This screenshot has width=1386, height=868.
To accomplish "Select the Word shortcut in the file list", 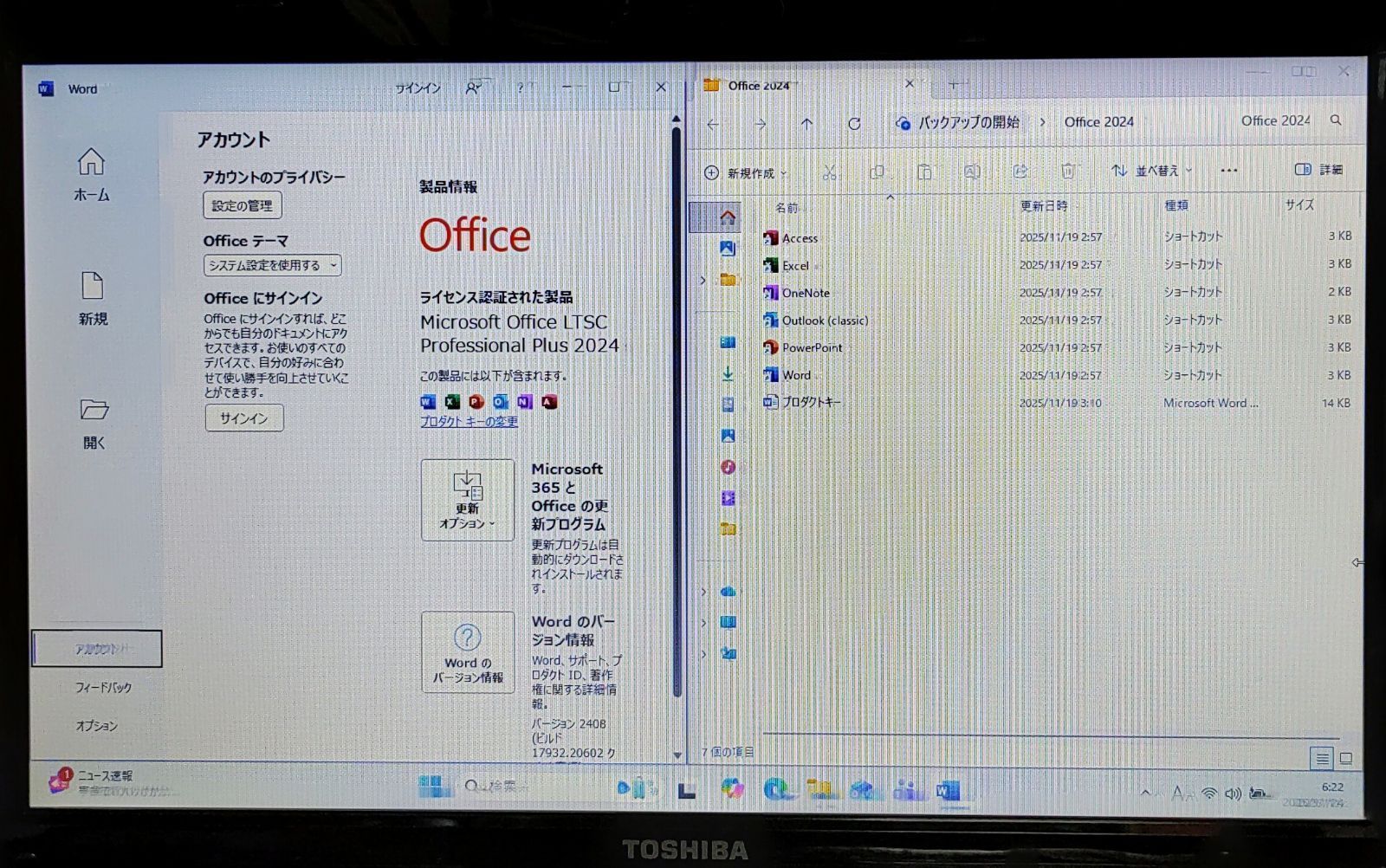I will (1057, 375).
